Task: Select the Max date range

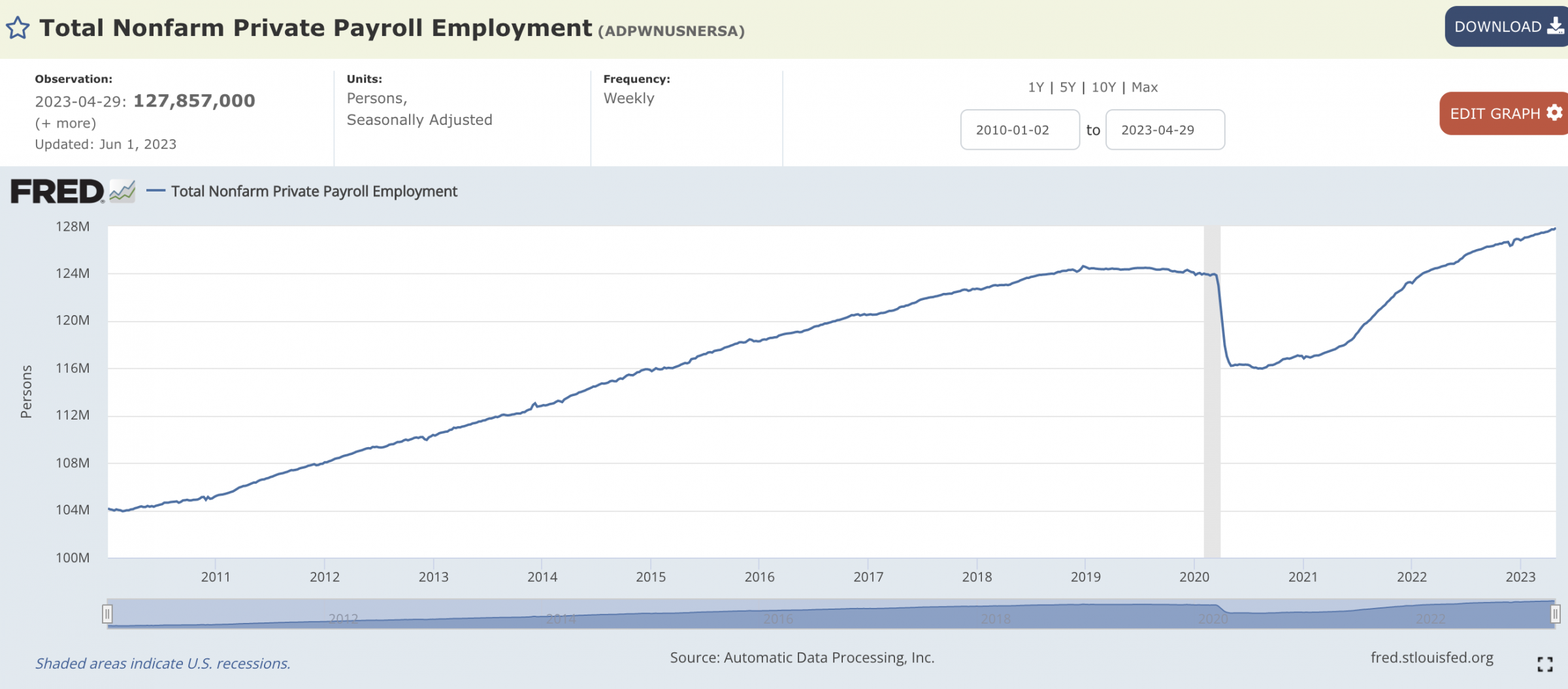Action: point(1145,87)
